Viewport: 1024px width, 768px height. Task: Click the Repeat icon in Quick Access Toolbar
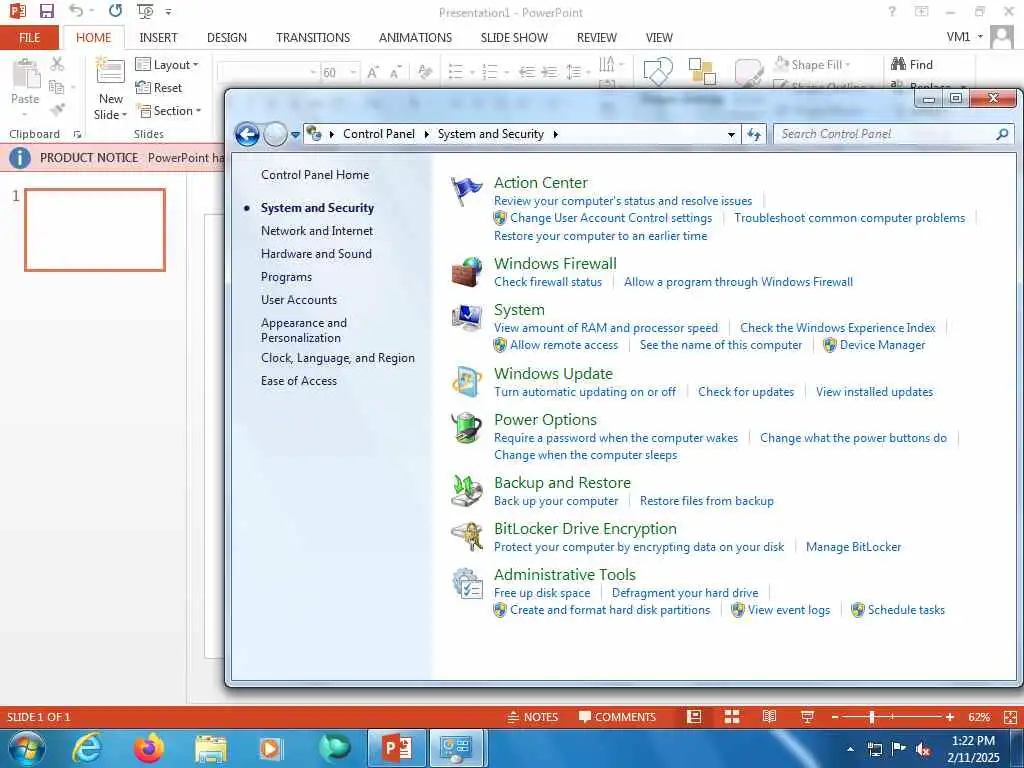116,11
